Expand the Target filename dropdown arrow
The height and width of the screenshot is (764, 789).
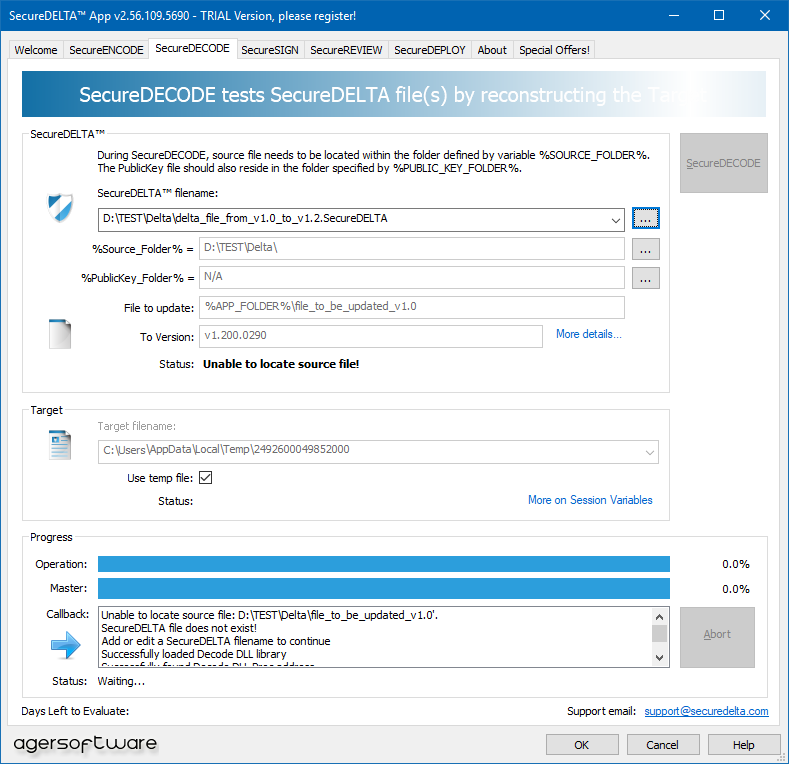[x=650, y=452]
